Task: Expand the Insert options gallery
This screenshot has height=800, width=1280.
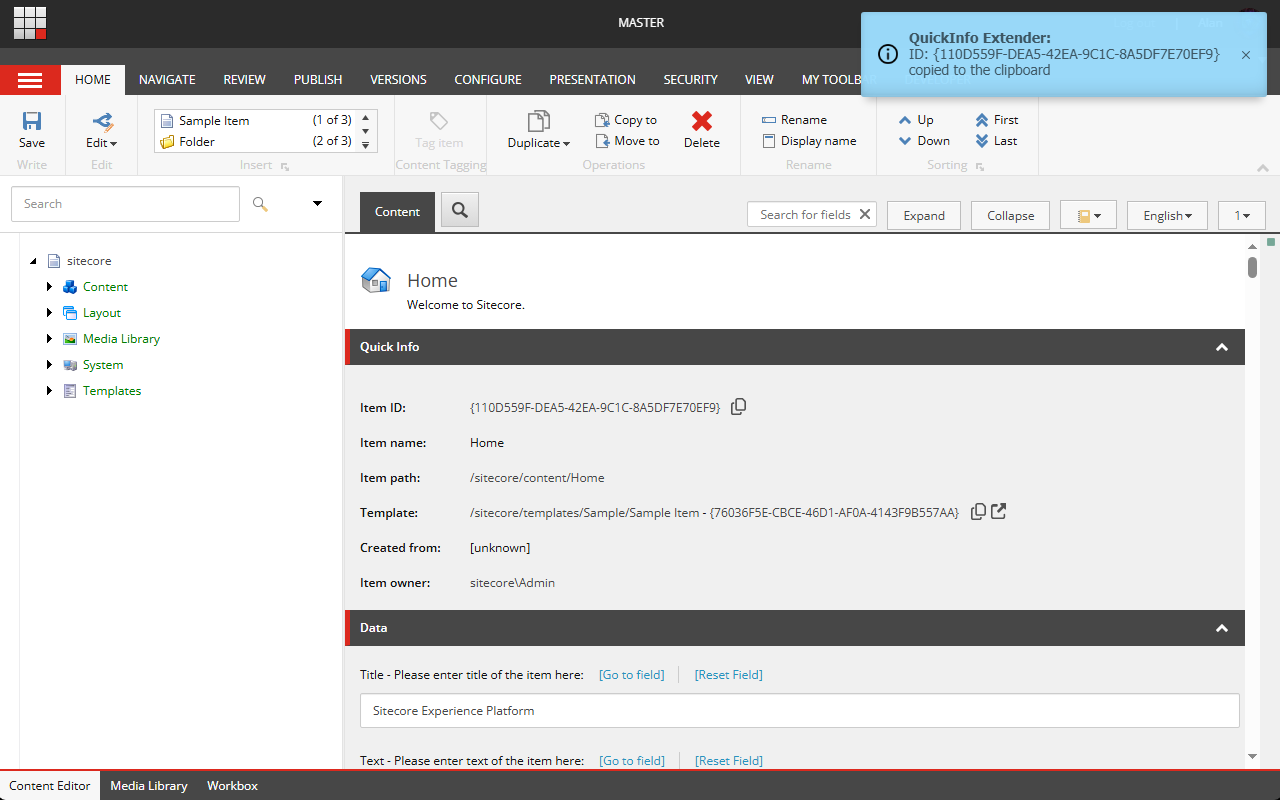Action: pyautogui.click(x=365, y=145)
